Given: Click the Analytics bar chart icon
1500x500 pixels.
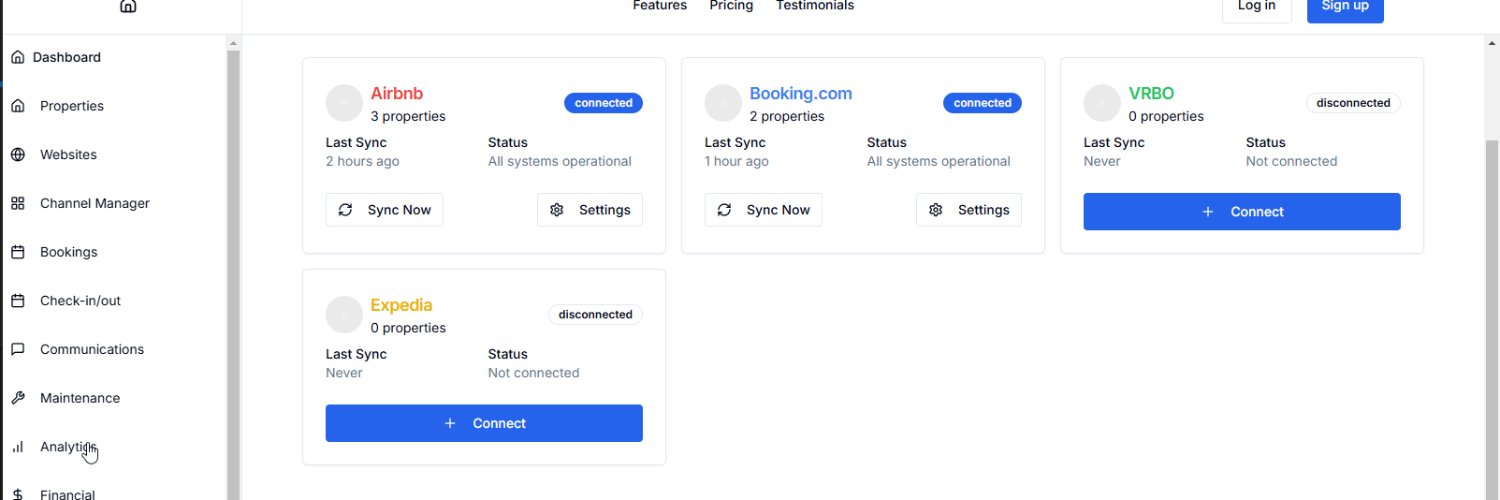Looking at the screenshot, I should 18,447.
